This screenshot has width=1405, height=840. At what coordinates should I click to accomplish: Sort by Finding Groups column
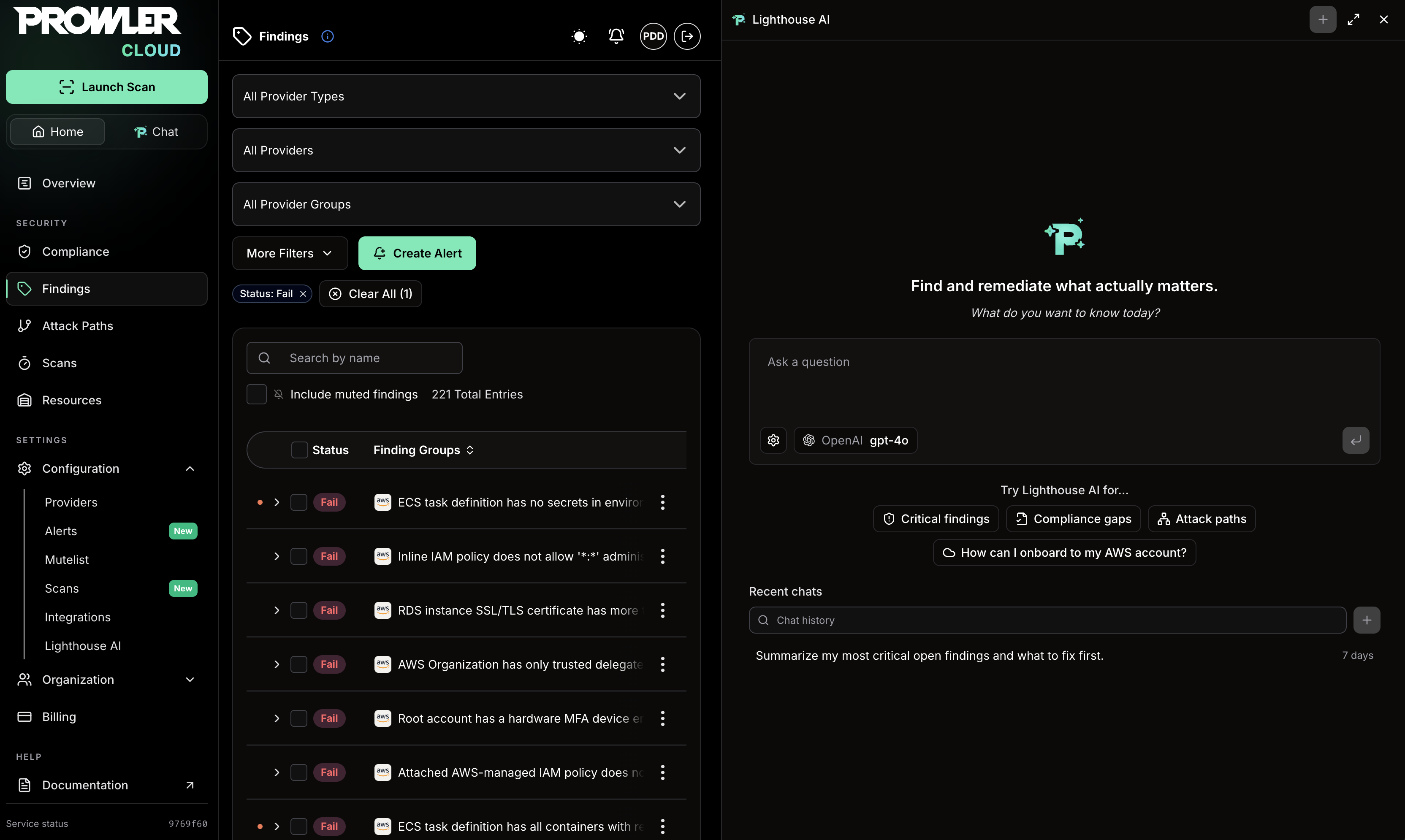pos(423,450)
